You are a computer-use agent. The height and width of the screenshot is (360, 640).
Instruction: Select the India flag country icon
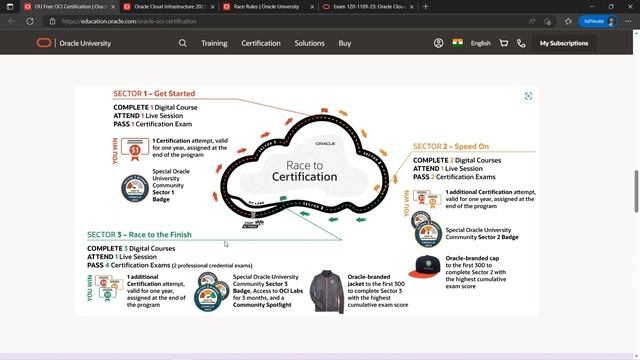[458, 43]
